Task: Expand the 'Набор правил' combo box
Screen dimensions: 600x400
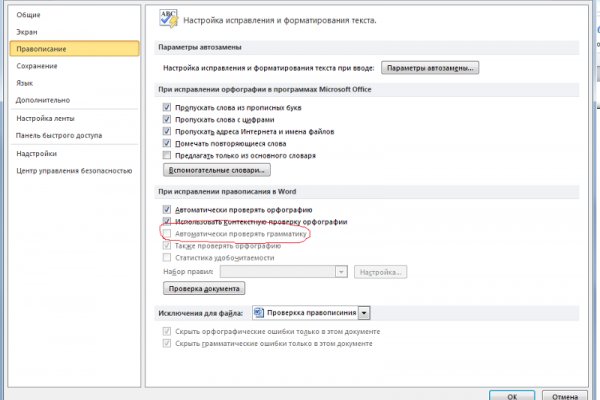Action: point(341,271)
